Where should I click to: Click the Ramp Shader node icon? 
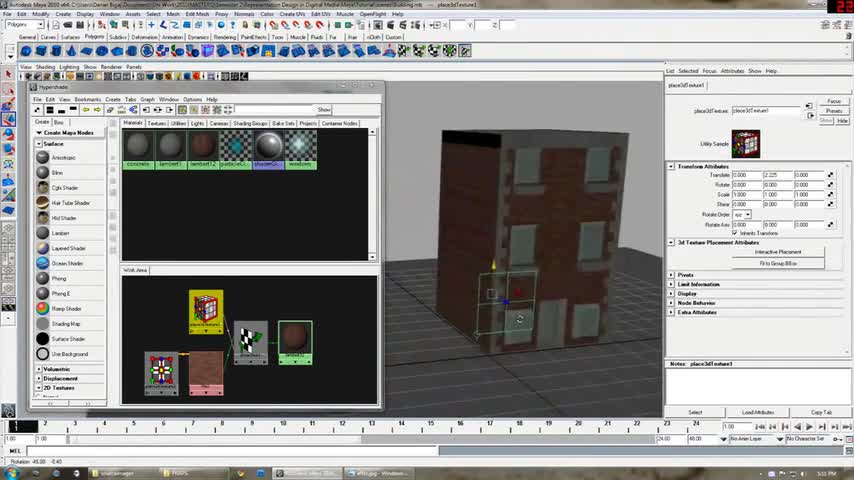[42, 308]
